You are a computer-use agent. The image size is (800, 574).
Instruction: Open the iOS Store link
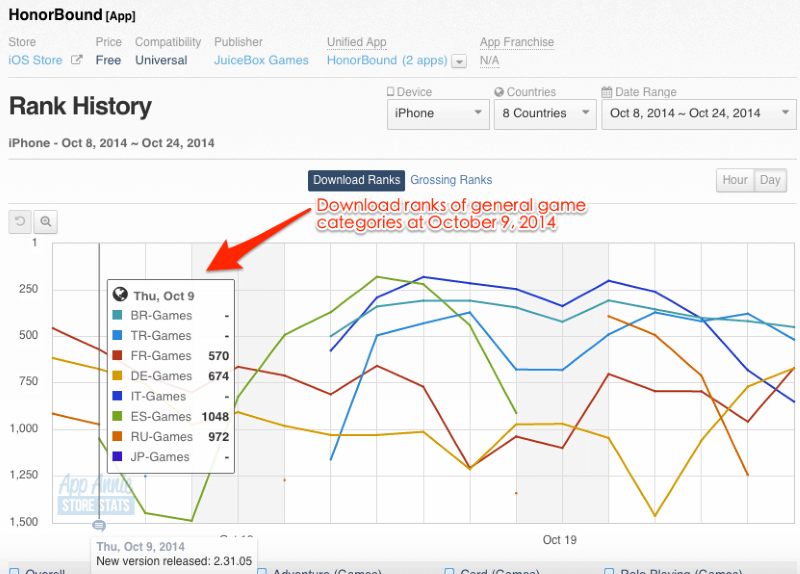(35, 60)
